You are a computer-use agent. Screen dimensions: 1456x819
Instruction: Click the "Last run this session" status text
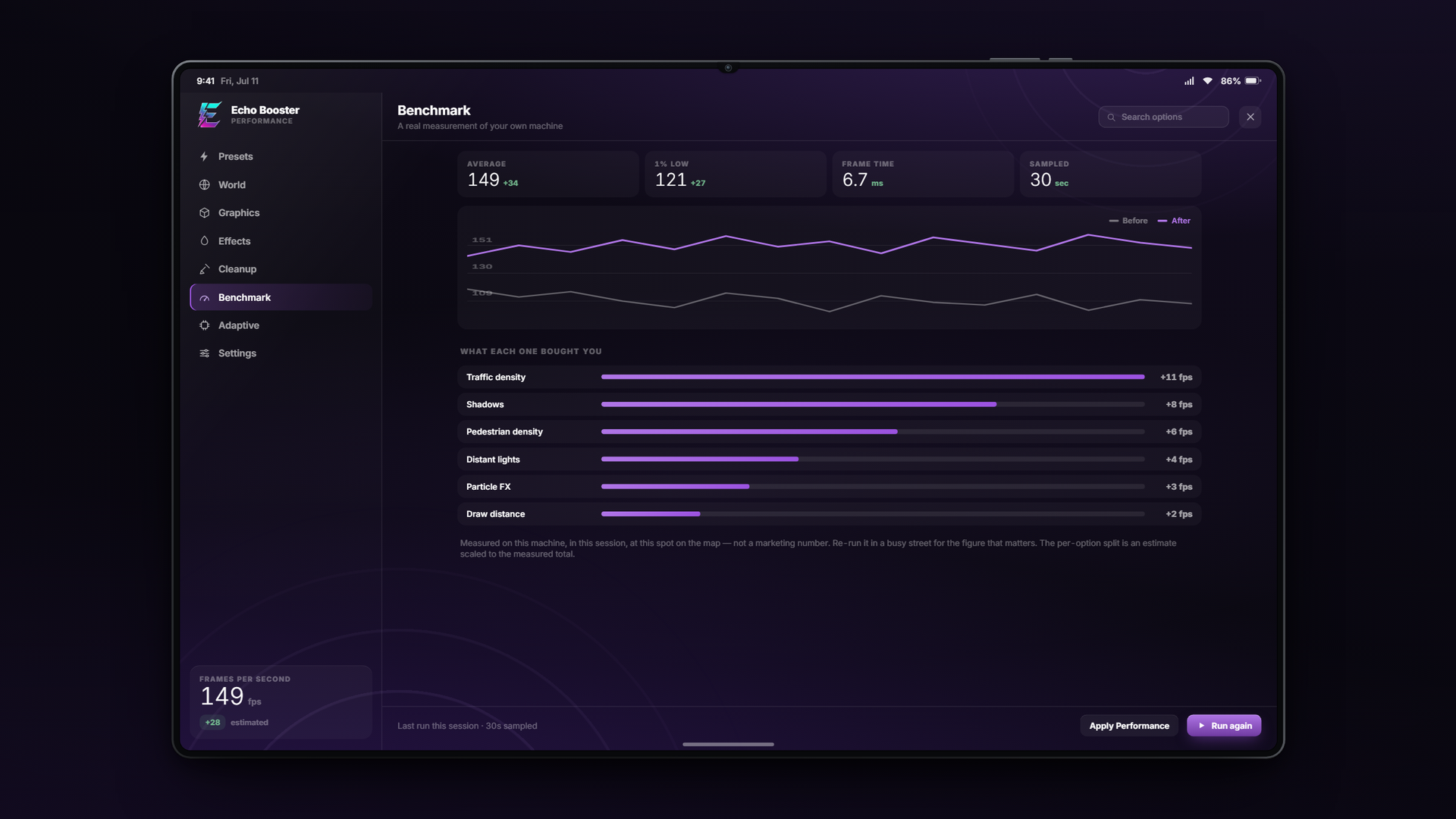tap(467, 726)
